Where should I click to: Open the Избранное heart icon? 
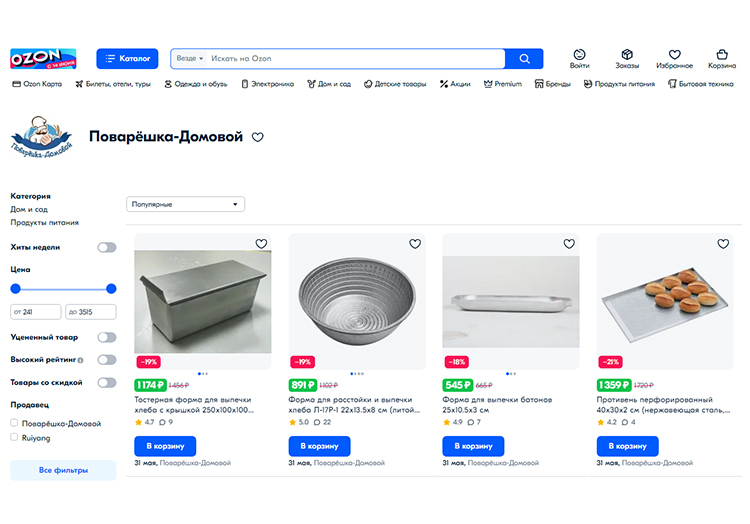(674, 59)
